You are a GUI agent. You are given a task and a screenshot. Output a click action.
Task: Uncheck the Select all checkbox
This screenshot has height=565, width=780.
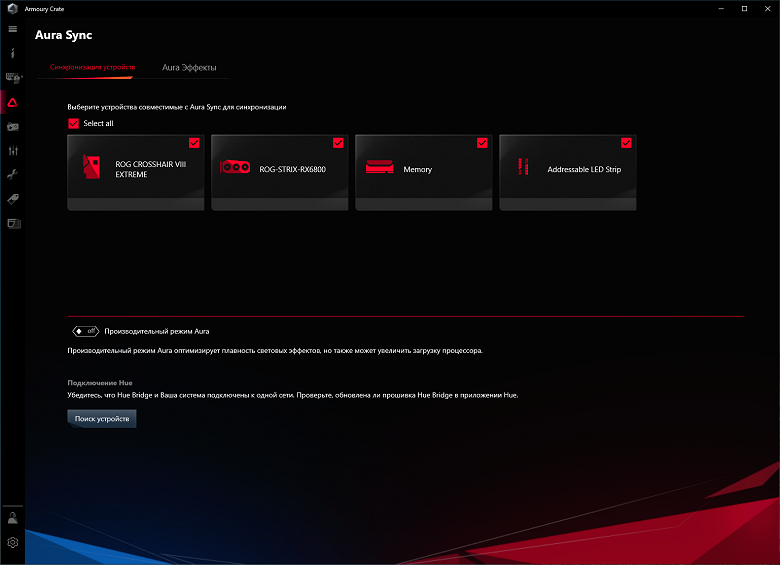coord(73,123)
